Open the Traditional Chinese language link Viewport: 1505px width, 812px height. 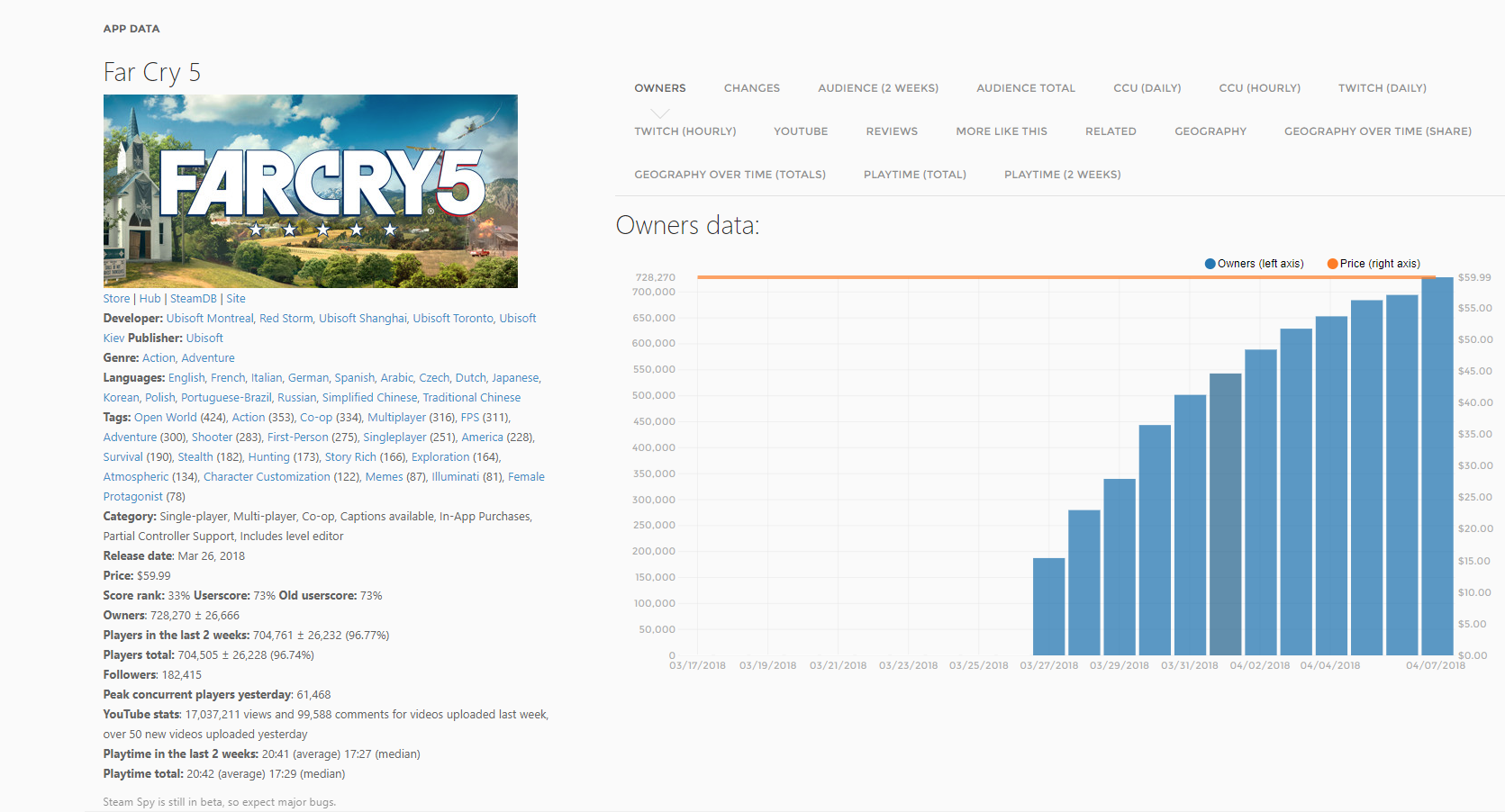(x=472, y=398)
